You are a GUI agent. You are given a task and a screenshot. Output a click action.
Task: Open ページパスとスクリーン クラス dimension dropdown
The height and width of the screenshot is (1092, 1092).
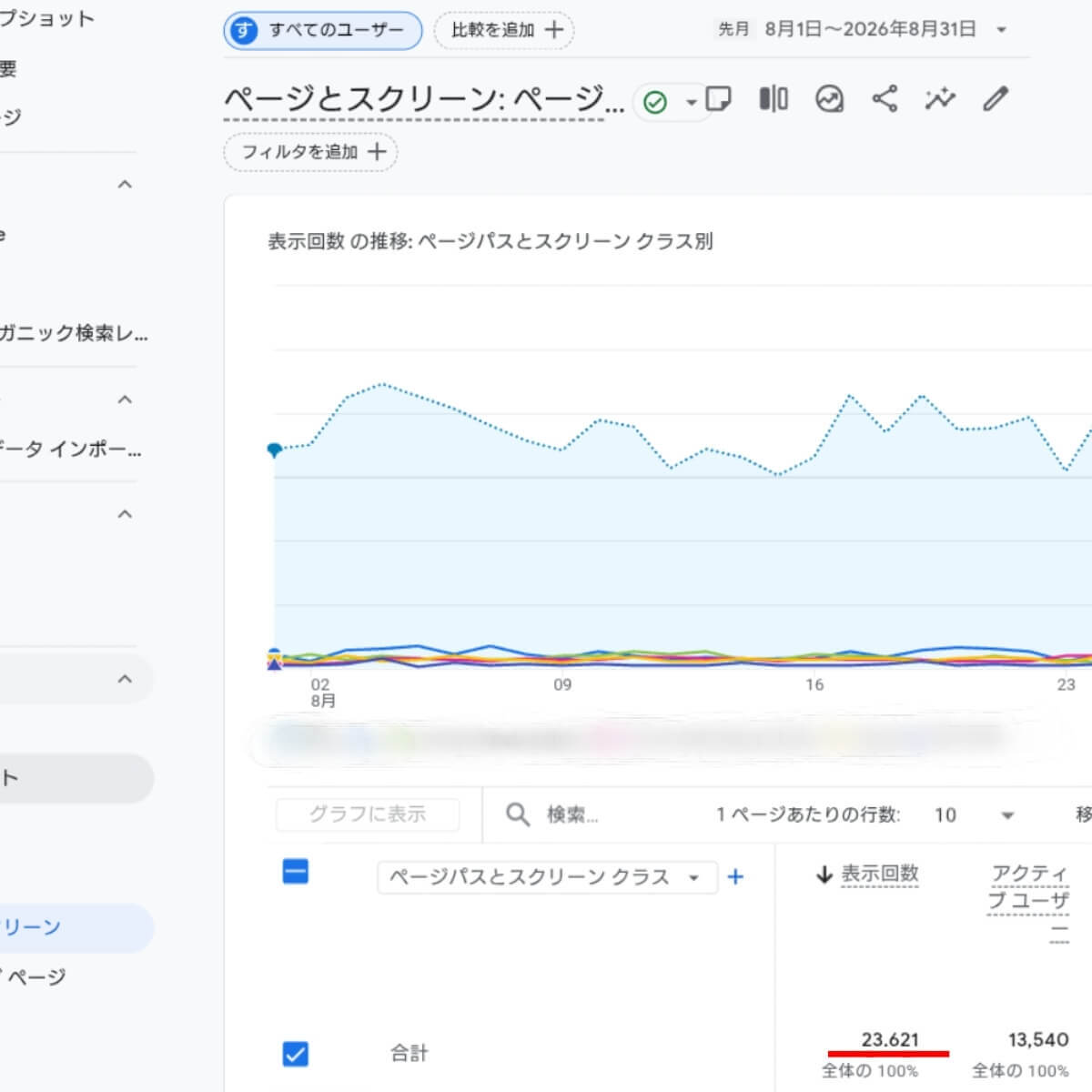pos(547,877)
